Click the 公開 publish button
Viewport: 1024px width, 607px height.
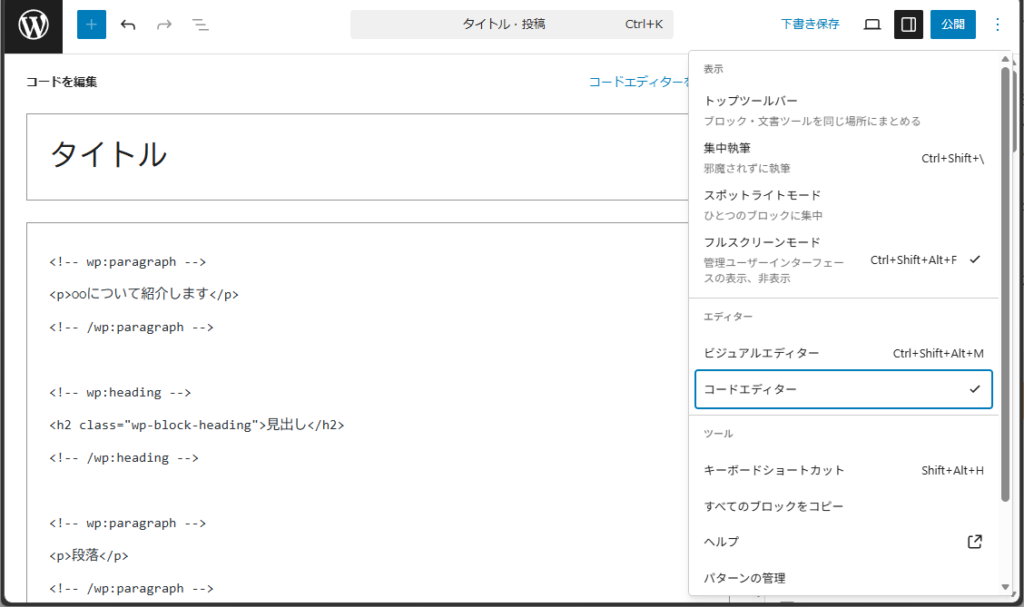click(x=952, y=24)
